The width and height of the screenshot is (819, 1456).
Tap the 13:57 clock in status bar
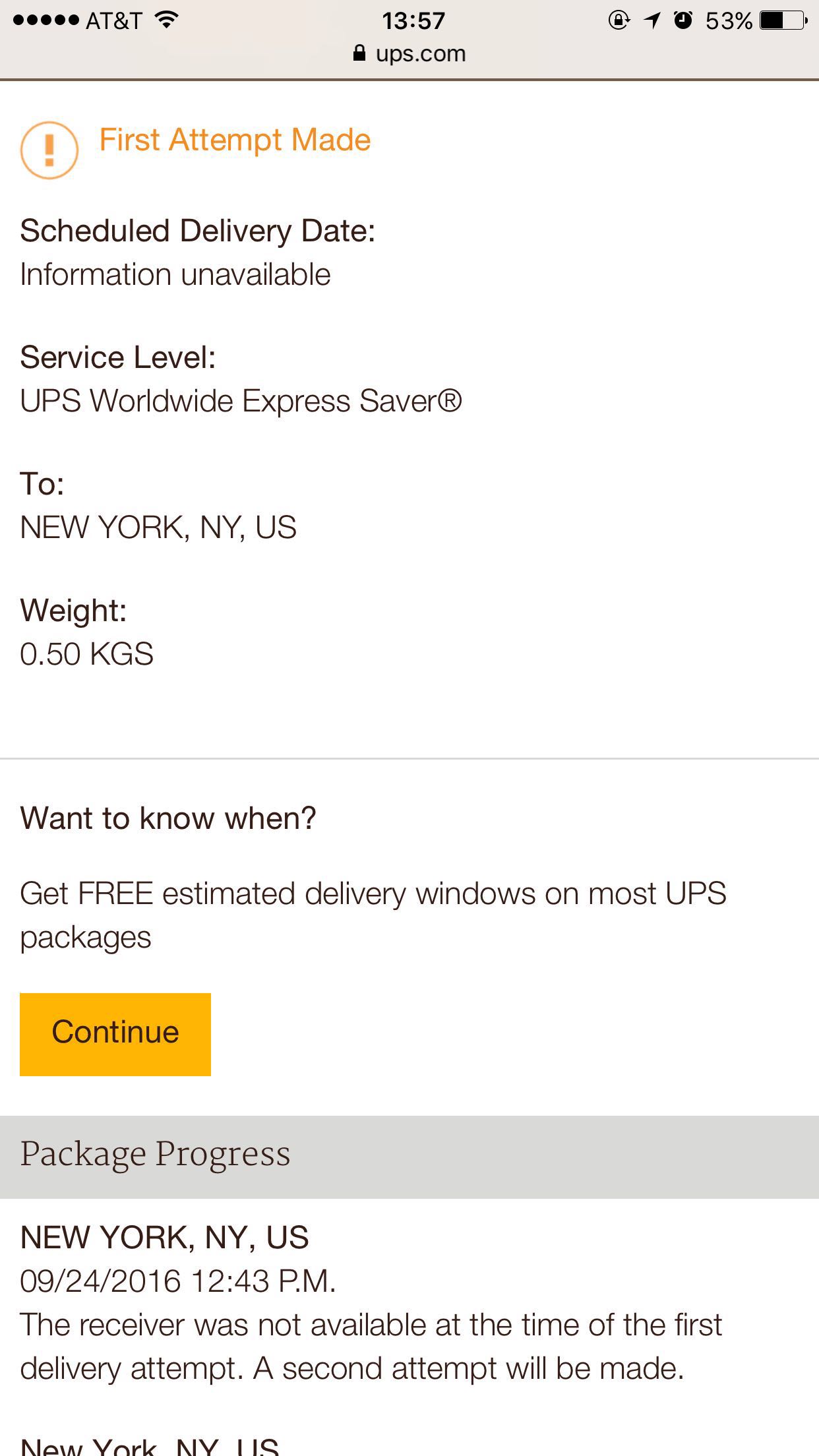tap(413, 20)
